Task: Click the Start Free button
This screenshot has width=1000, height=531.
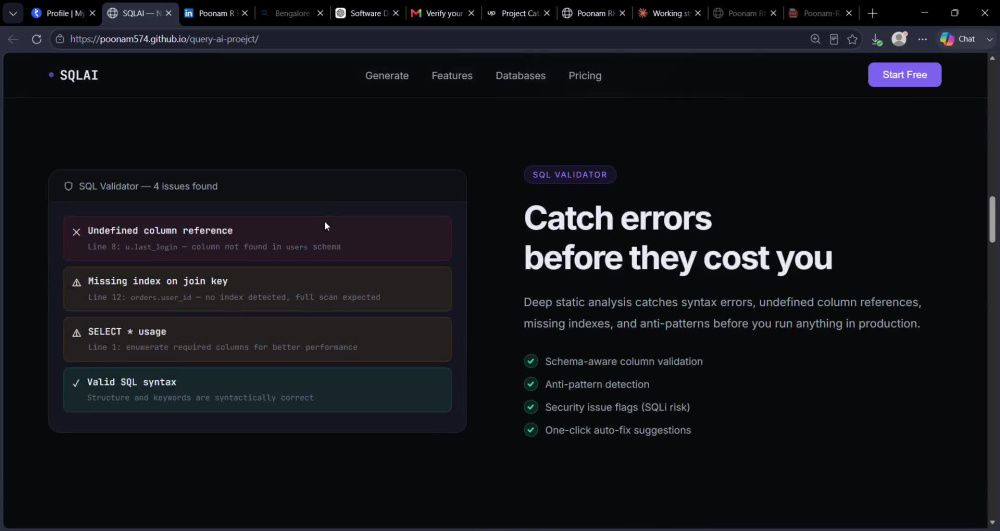Action: pos(904,75)
